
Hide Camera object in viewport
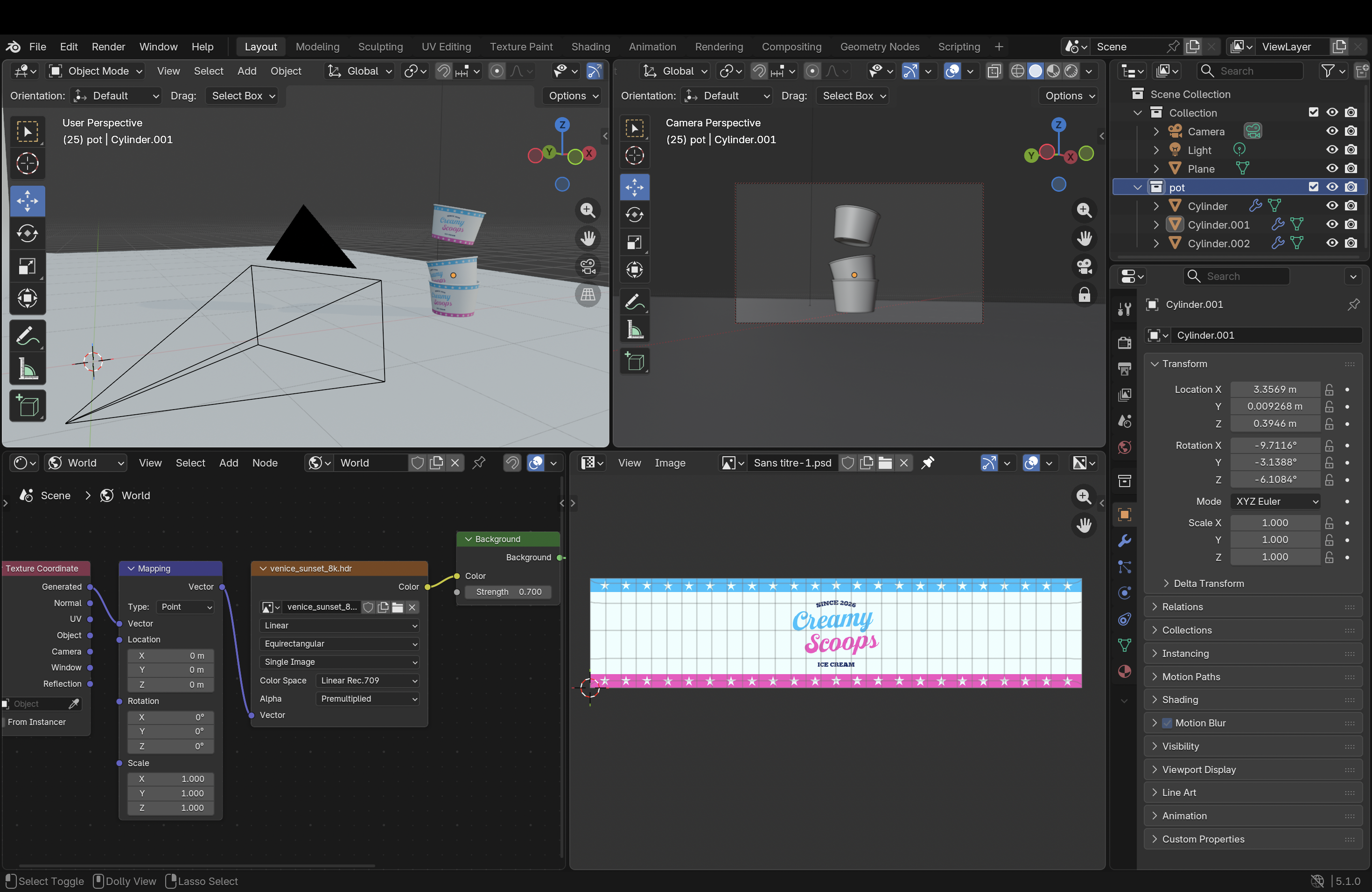1332,132
